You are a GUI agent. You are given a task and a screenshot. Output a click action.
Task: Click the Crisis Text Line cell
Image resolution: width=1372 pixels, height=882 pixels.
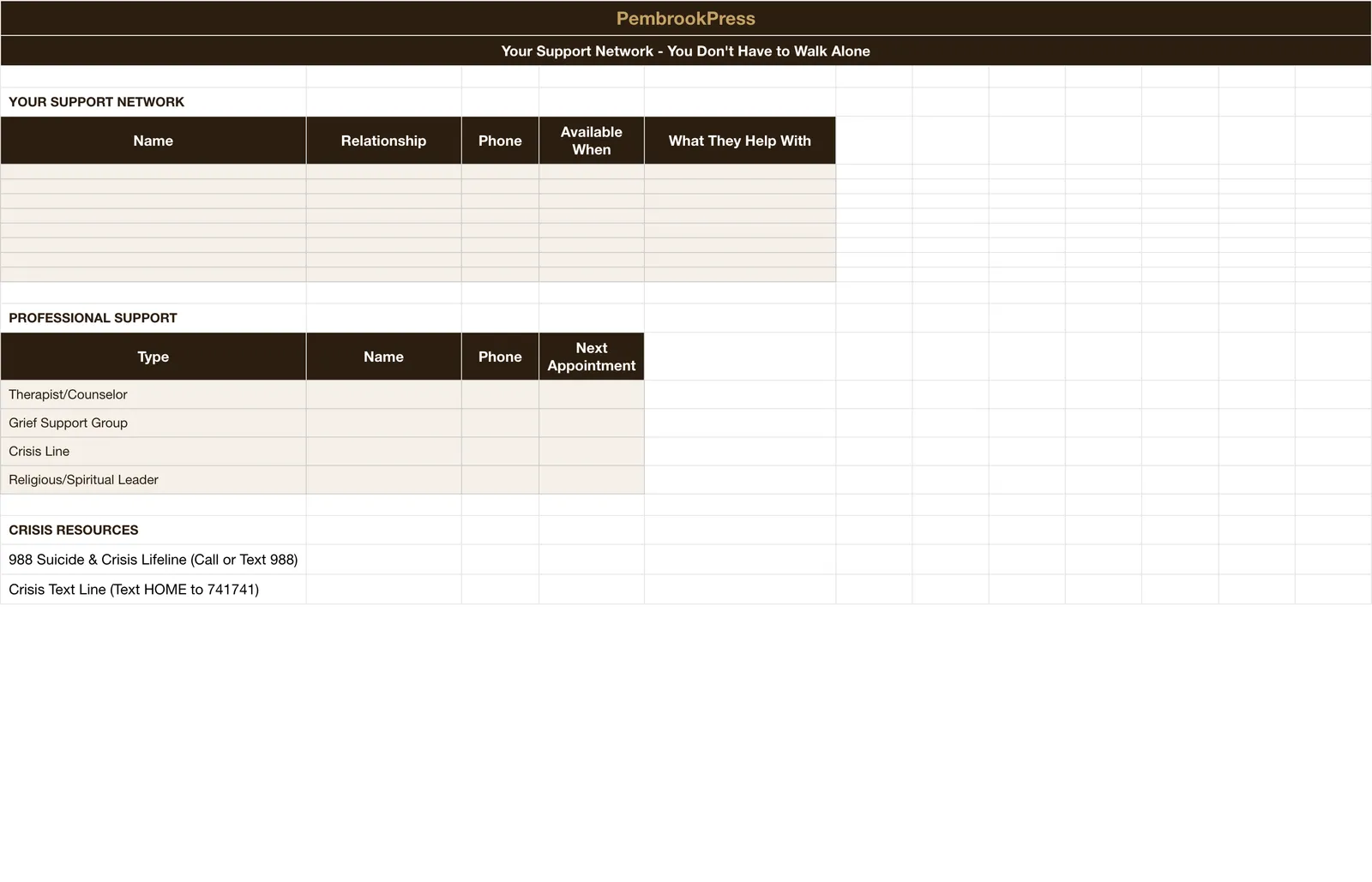[x=153, y=590]
